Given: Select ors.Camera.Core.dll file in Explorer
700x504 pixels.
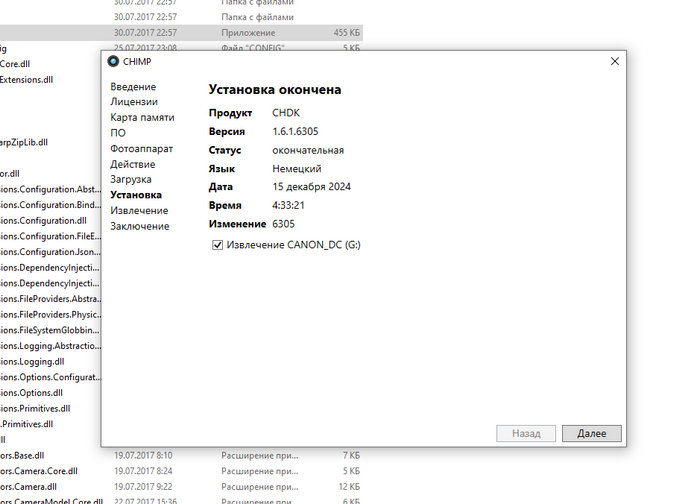Looking at the screenshot, I should pyautogui.click(x=39, y=471).
